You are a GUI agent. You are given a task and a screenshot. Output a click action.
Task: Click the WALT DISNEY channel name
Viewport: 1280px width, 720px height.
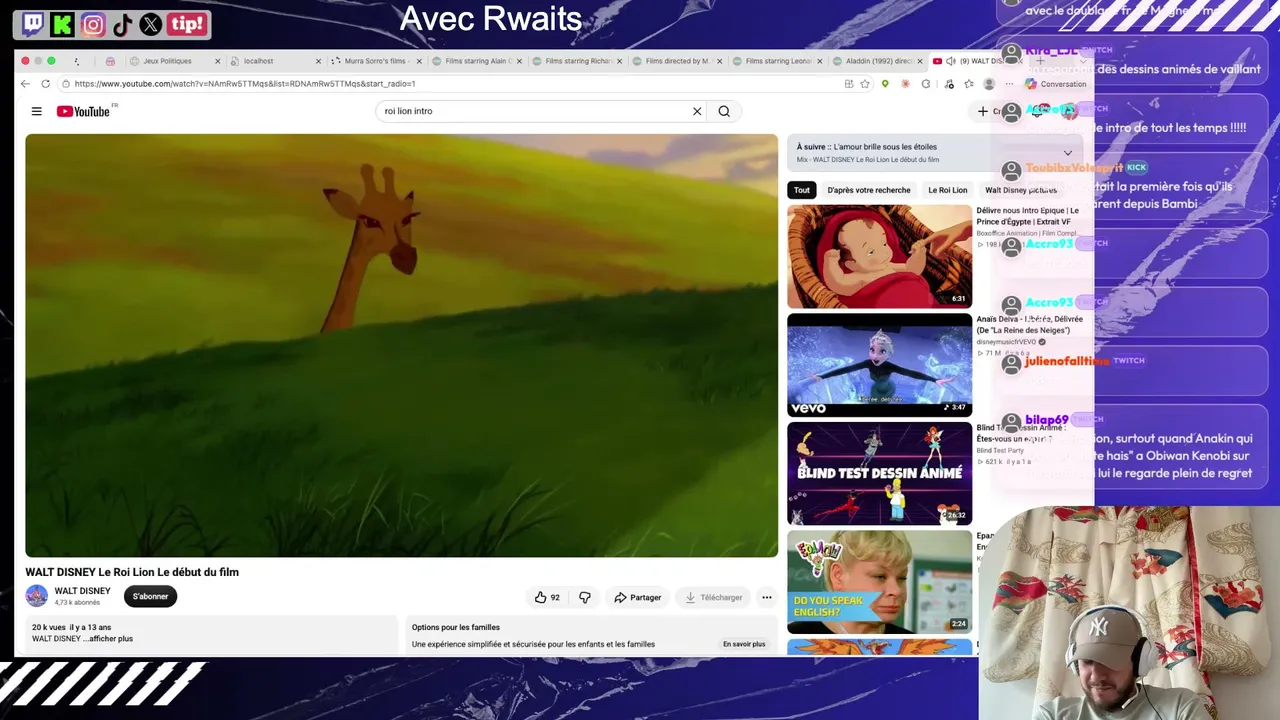point(82,591)
